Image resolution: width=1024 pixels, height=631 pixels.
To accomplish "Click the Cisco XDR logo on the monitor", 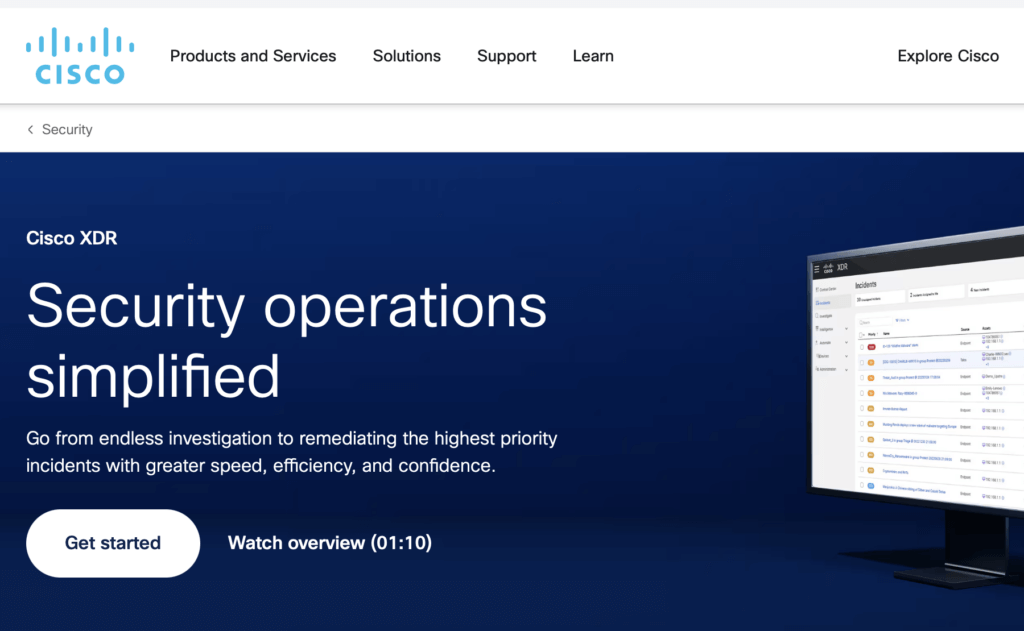I will click(828, 268).
